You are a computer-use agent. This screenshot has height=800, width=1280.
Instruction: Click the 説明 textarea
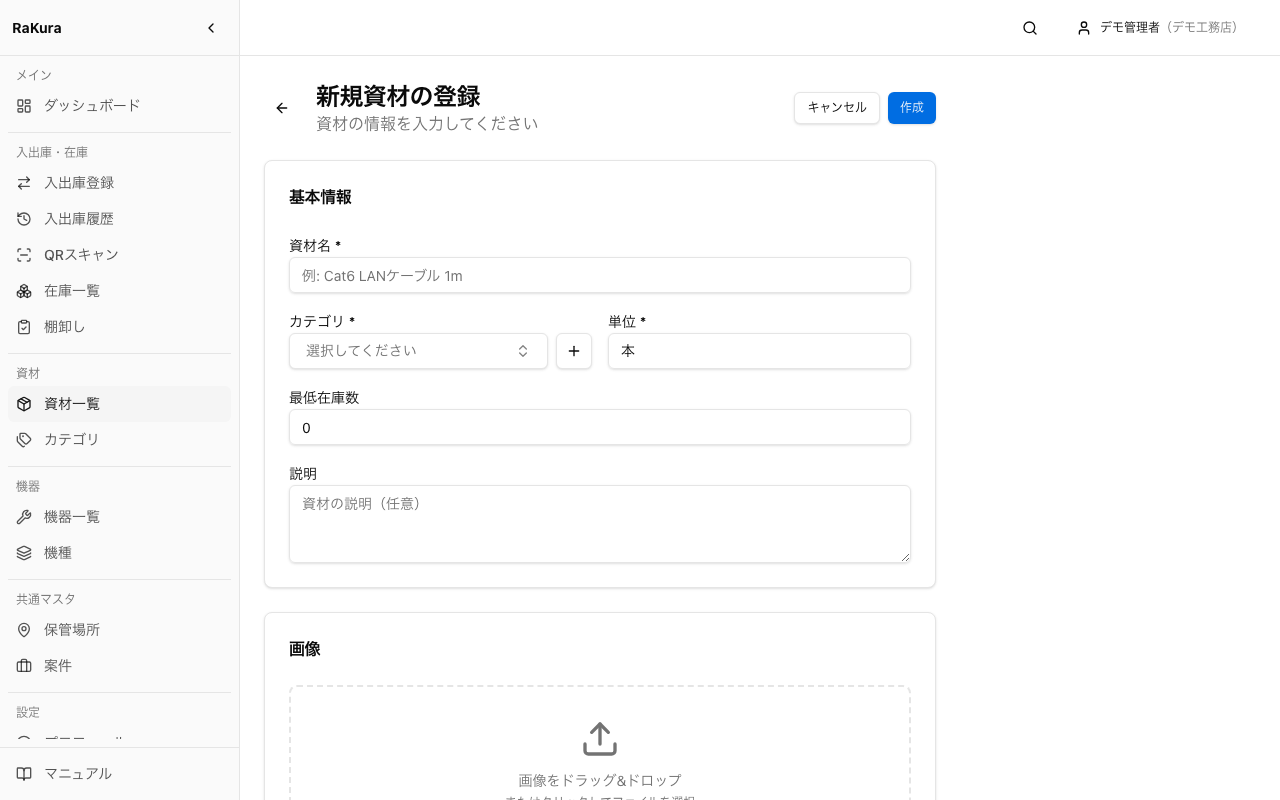600,524
